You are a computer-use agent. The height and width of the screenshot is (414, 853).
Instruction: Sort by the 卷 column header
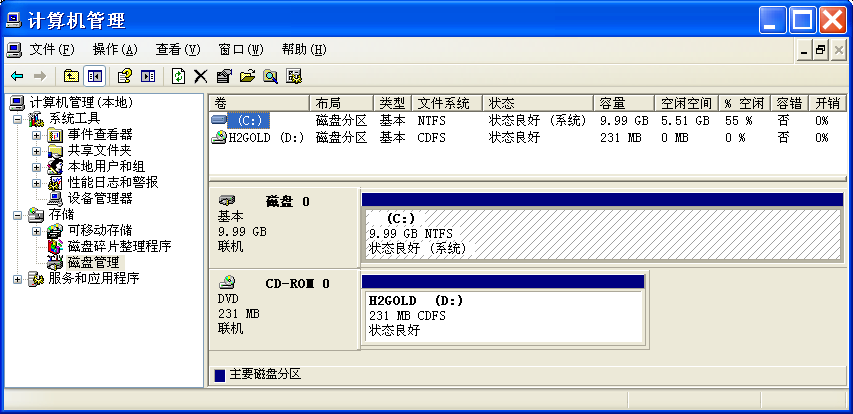(x=259, y=103)
